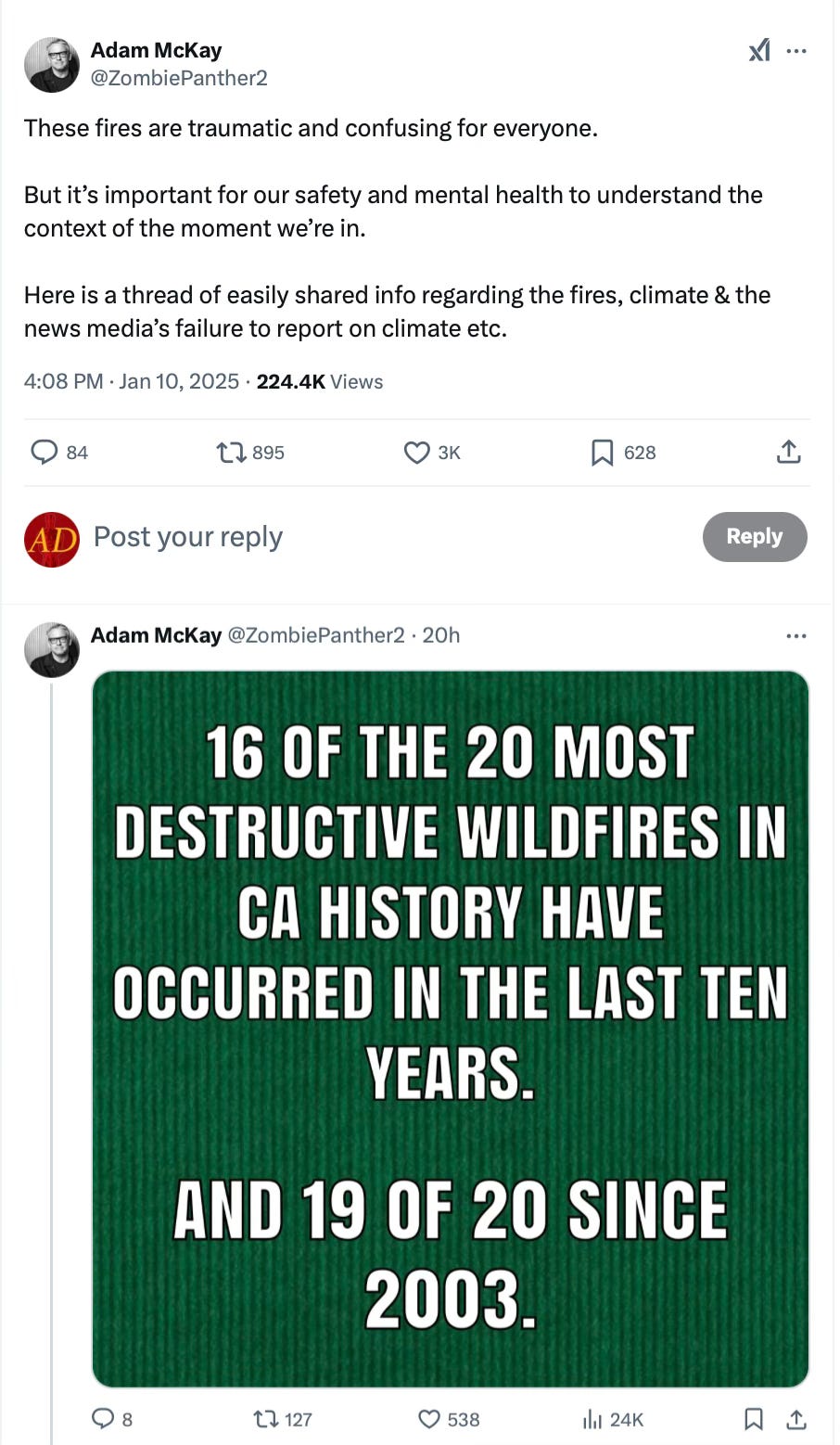Focus the Post your reply field

click(389, 537)
